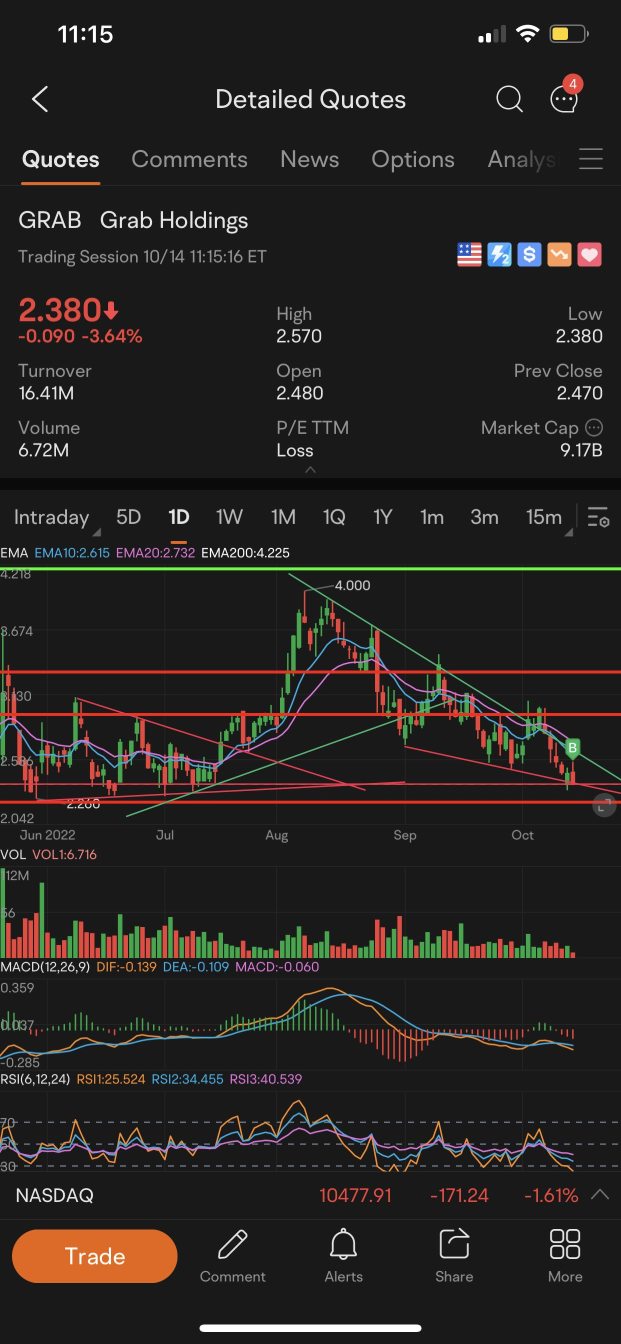Open the tab list hamburger menu
Screen dimensions: 621x1344
(591, 160)
